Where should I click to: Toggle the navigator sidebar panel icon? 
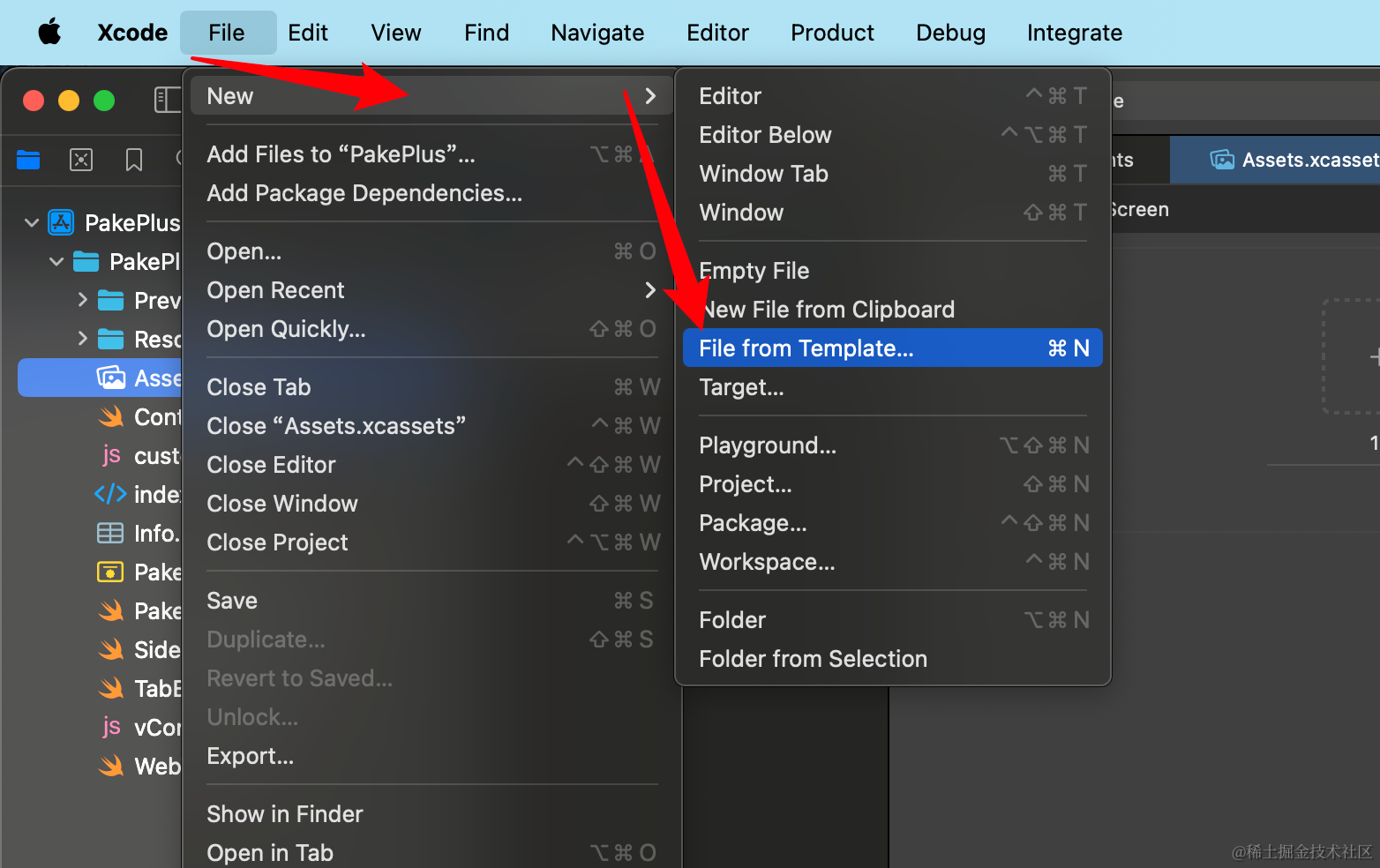tap(167, 100)
